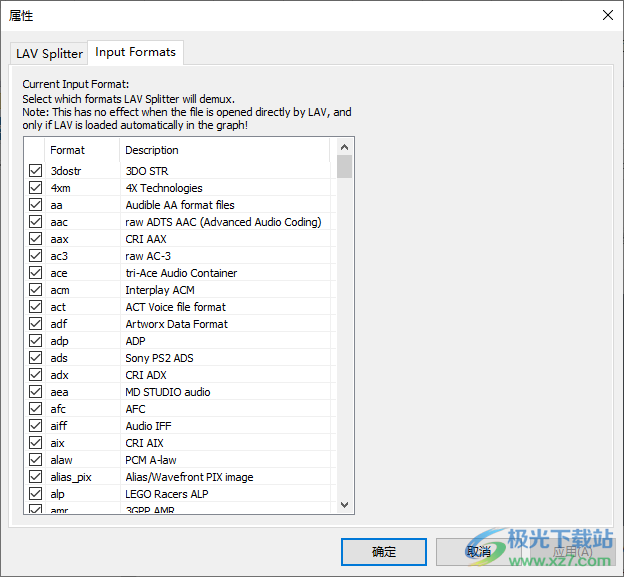Select the '4X Technologies' description
This screenshot has height=577, width=624.
[x=164, y=188]
